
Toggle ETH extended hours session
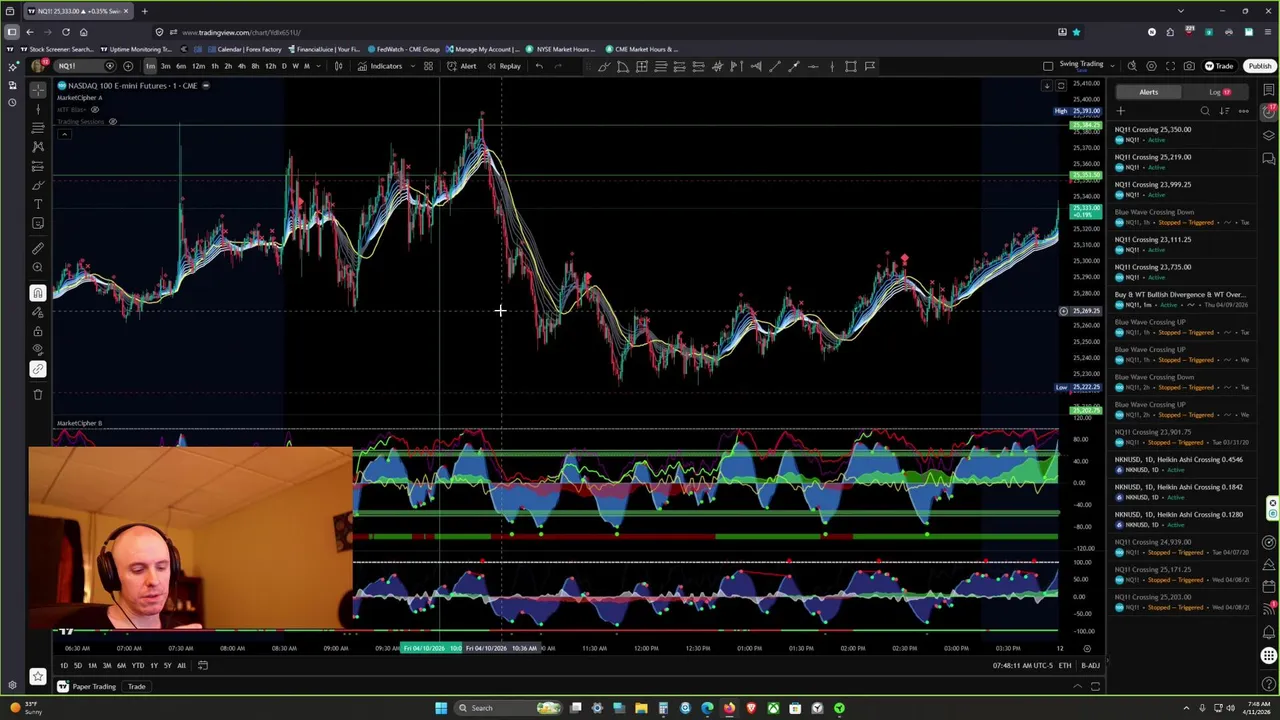tap(1064, 666)
